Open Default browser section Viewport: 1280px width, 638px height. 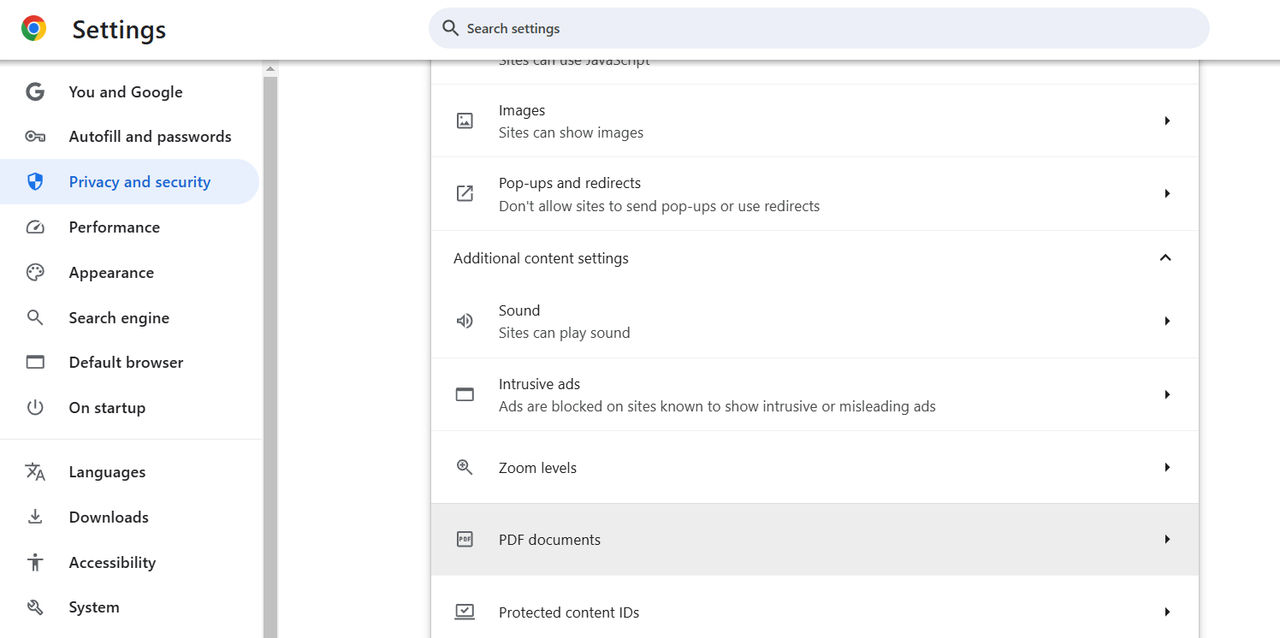[x=129, y=362]
